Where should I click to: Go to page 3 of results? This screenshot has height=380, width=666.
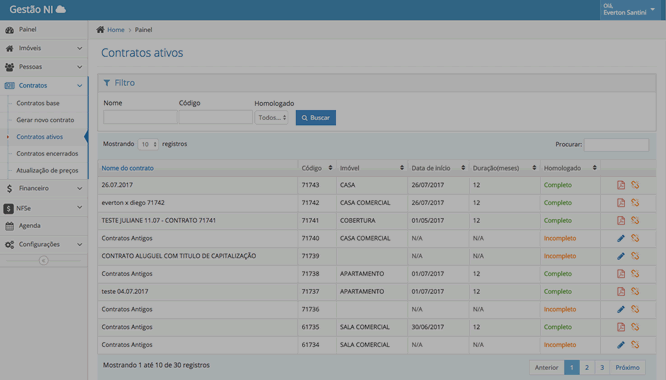[x=602, y=368]
